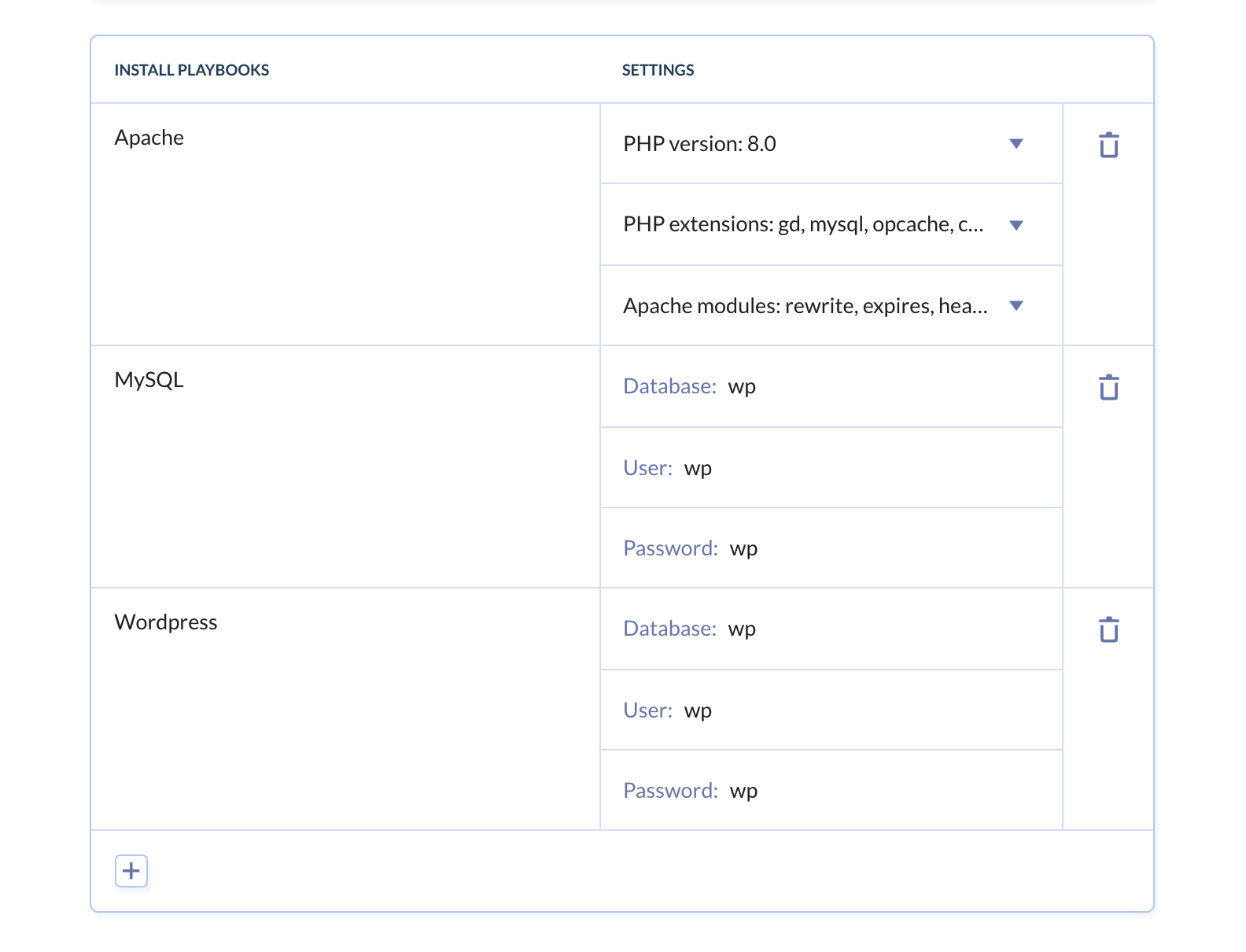Image resolution: width=1246 pixels, height=952 pixels.
Task: Select the Wordpress playbook name
Action: pos(166,622)
